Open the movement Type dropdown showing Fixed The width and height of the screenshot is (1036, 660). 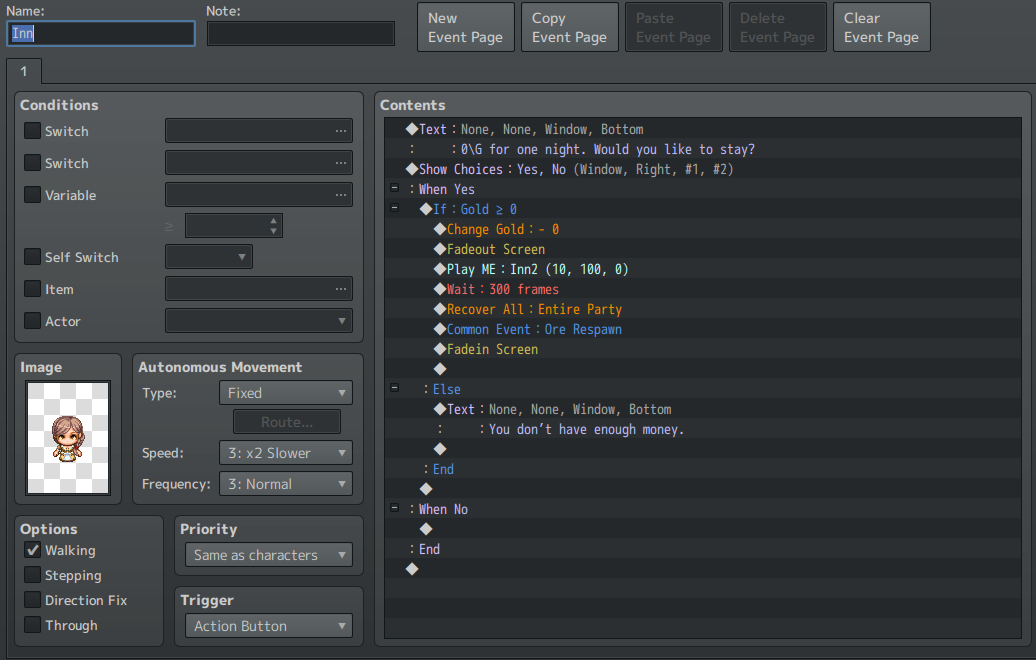point(285,392)
